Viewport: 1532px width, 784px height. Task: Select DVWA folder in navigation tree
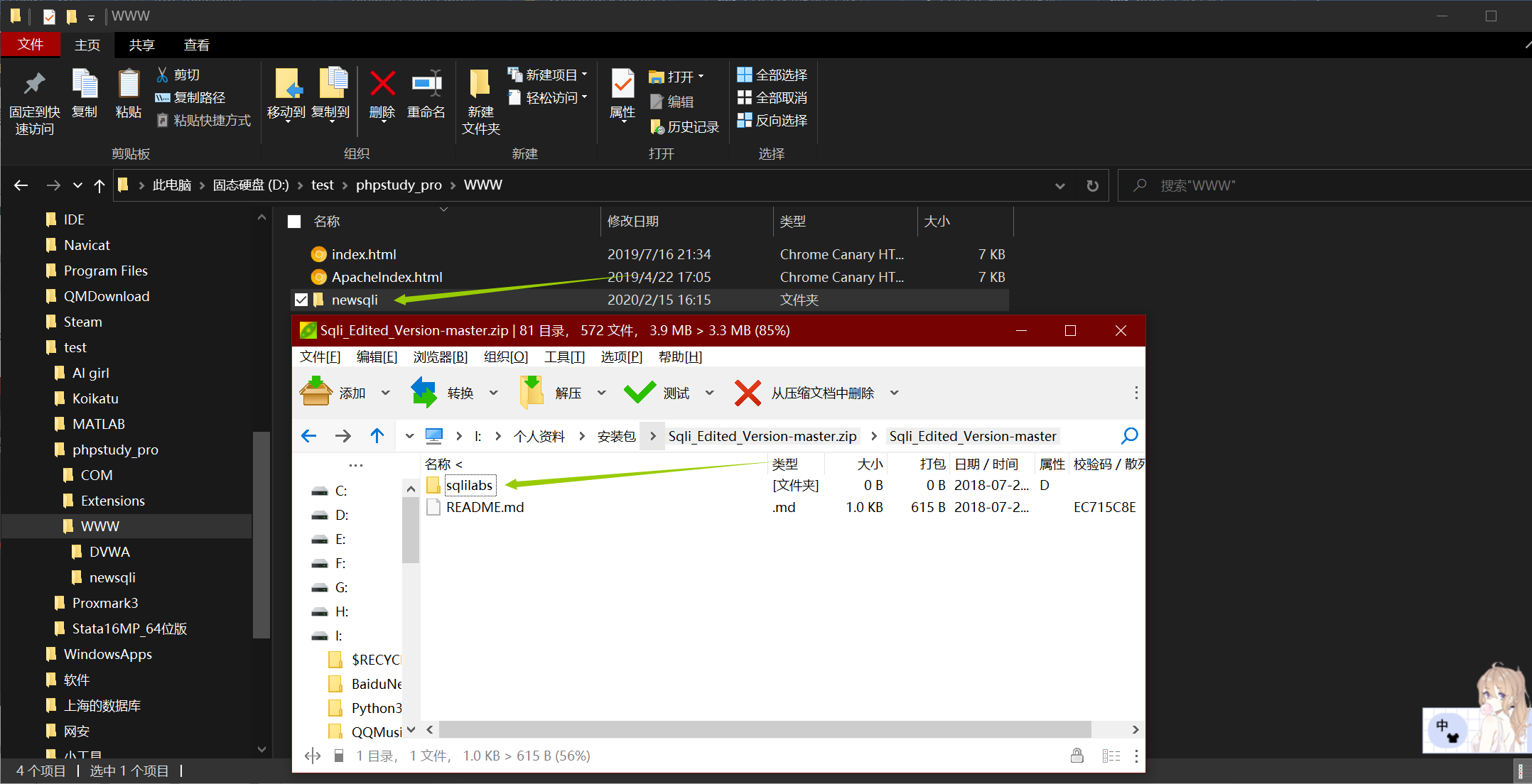[x=109, y=552]
